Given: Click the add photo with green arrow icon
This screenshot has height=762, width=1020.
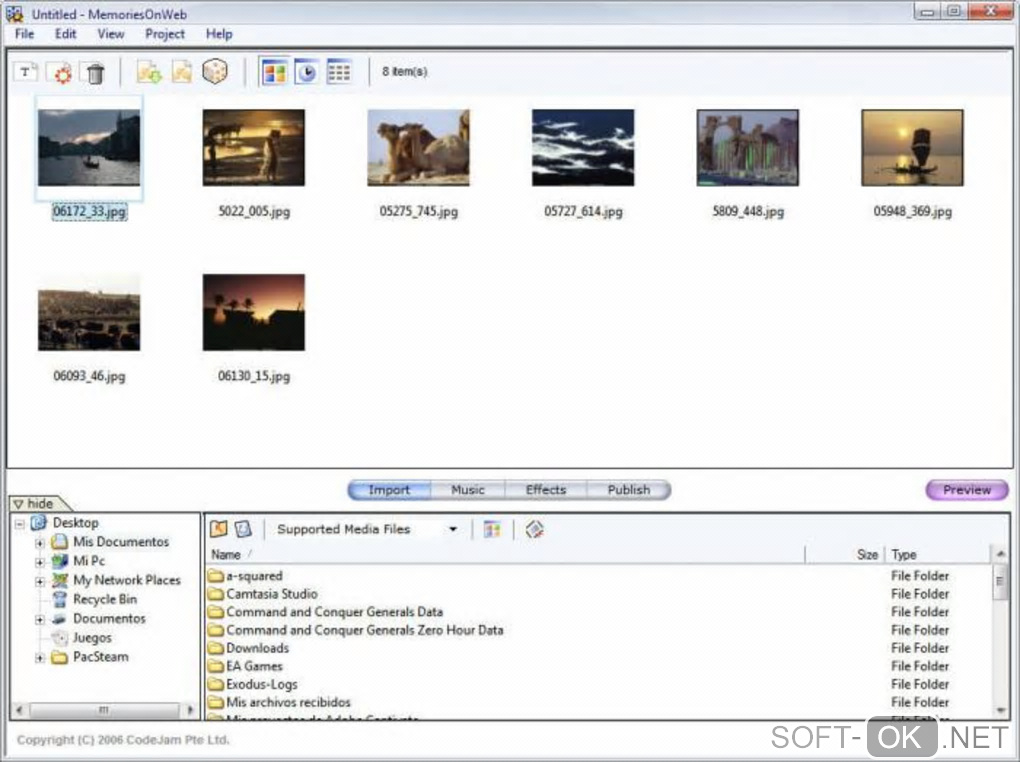Looking at the screenshot, I should pyautogui.click(x=149, y=72).
